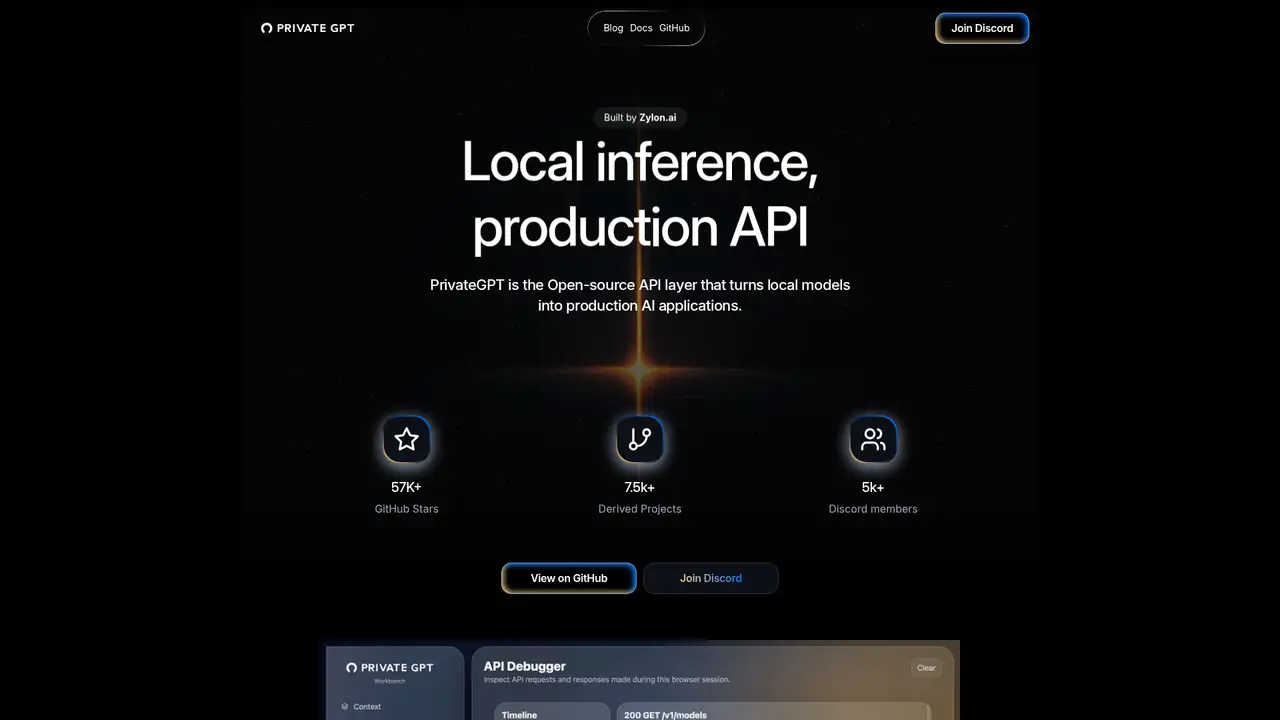Click the Derived Projects fork icon
The width and height of the screenshot is (1280, 720).
coord(640,439)
